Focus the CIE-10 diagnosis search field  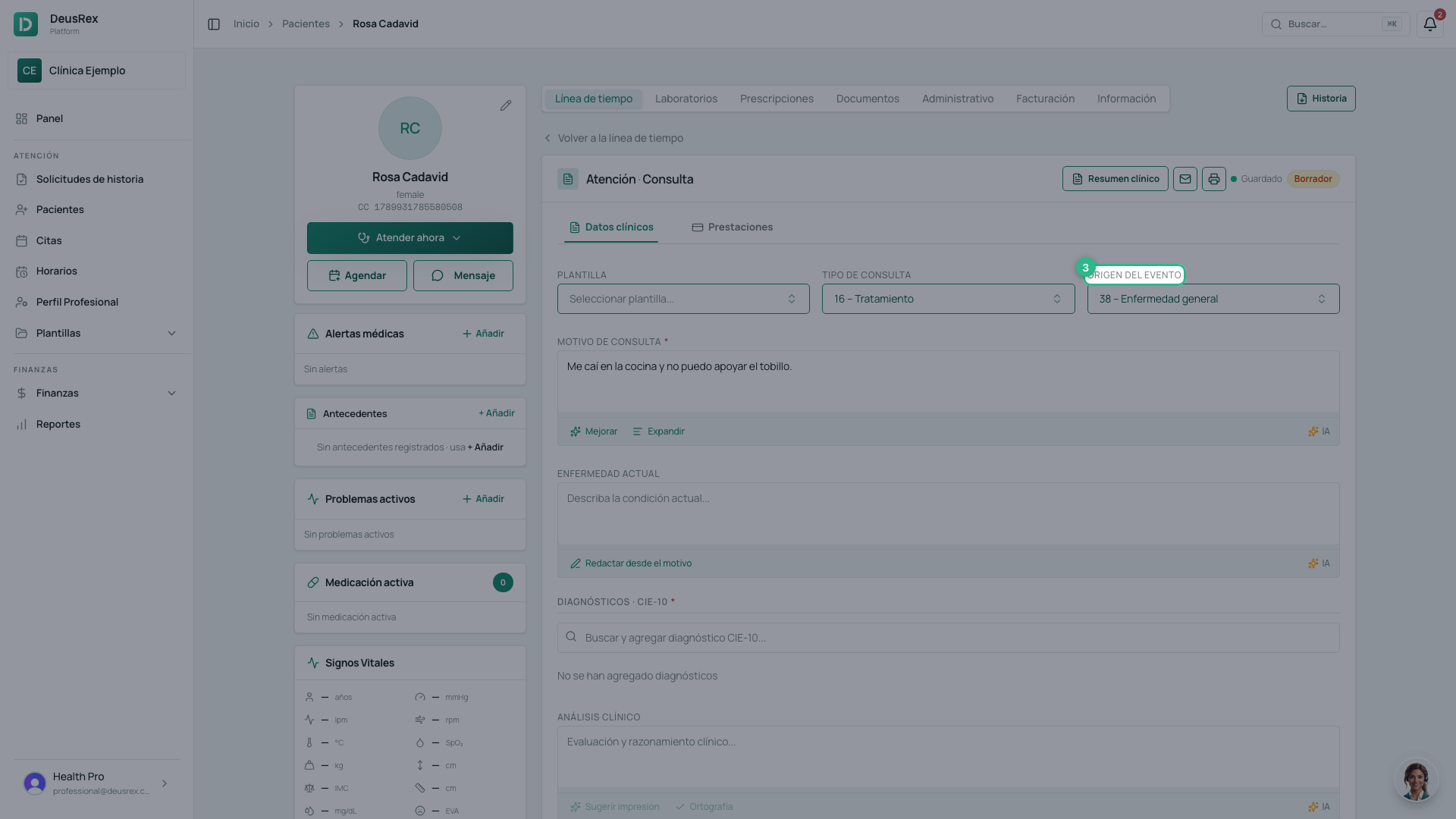(948, 638)
